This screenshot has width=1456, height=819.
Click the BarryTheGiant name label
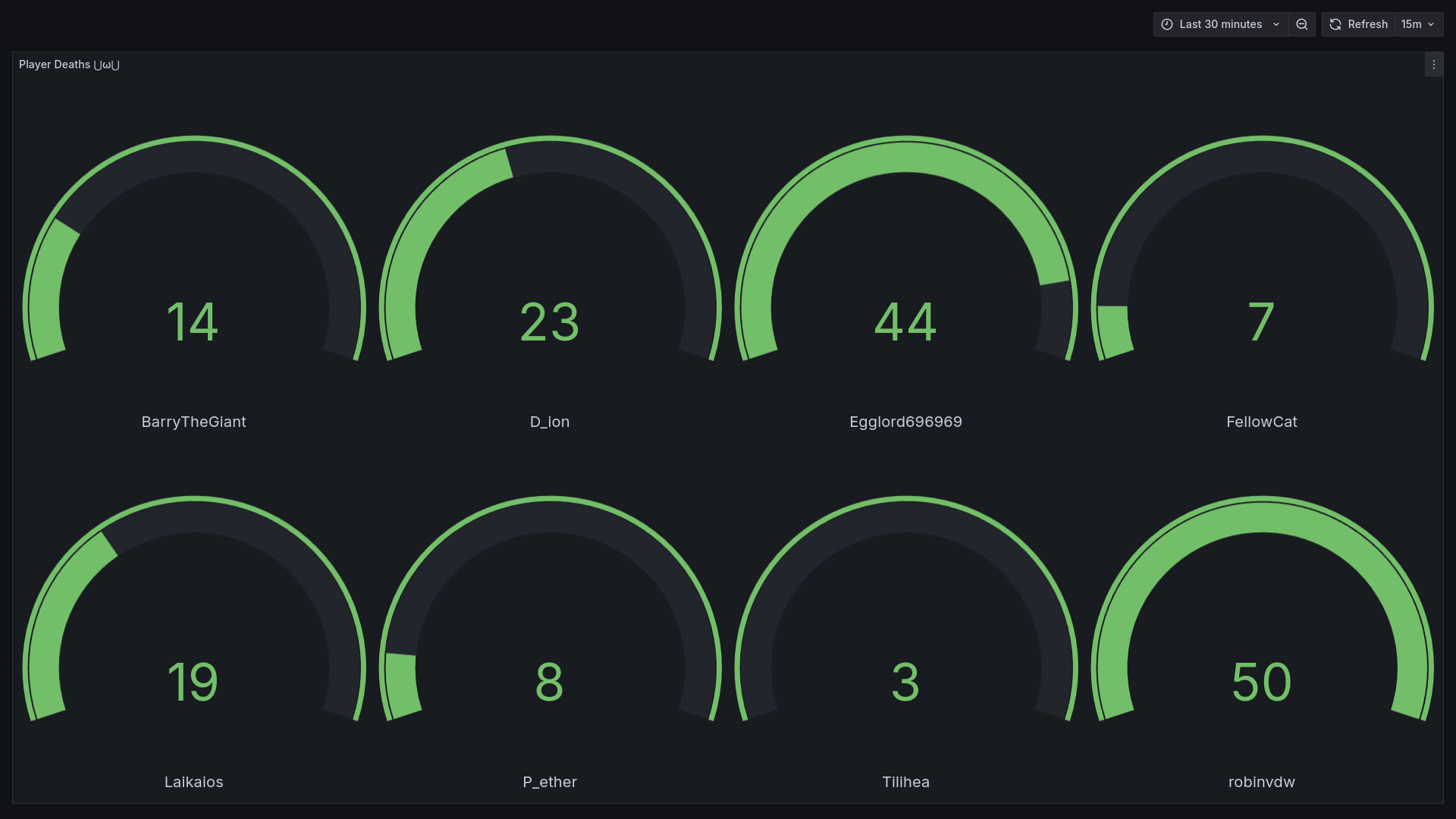[193, 422]
